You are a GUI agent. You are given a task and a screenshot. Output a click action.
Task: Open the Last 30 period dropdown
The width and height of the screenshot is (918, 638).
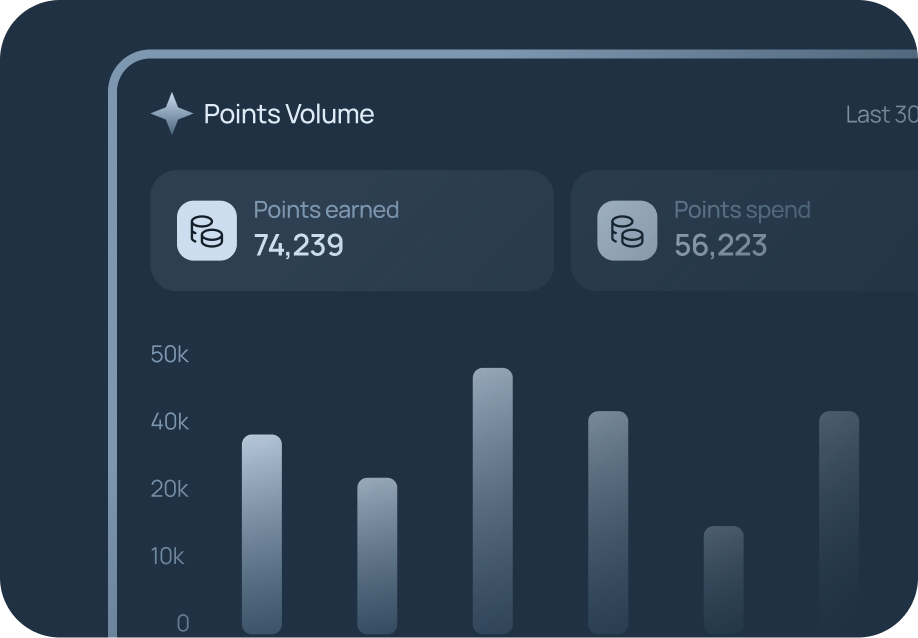[x=882, y=115]
